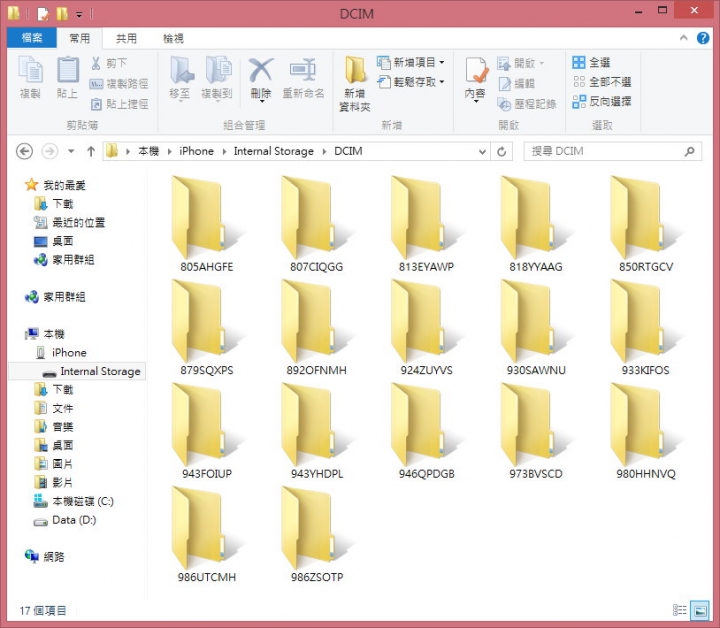Select the 986ZSOTP folder
This screenshot has width=720, height=628.
[x=316, y=534]
